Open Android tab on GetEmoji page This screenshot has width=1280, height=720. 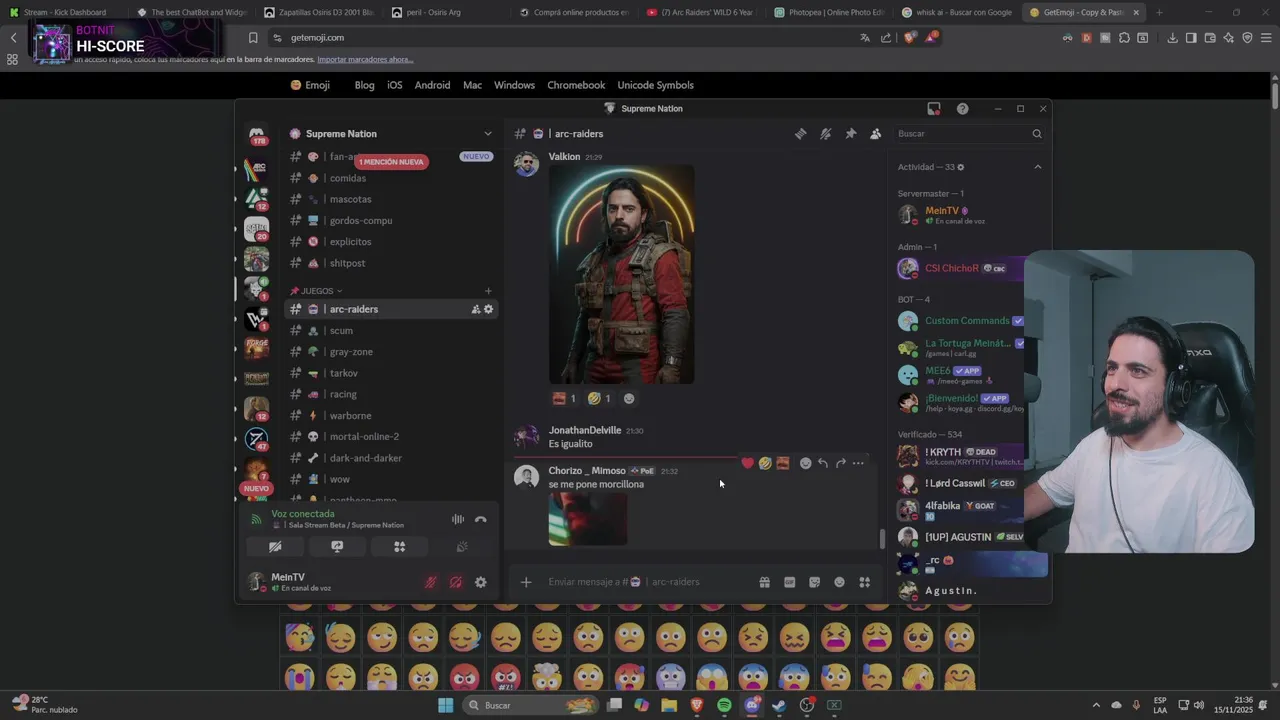(432, 85)
